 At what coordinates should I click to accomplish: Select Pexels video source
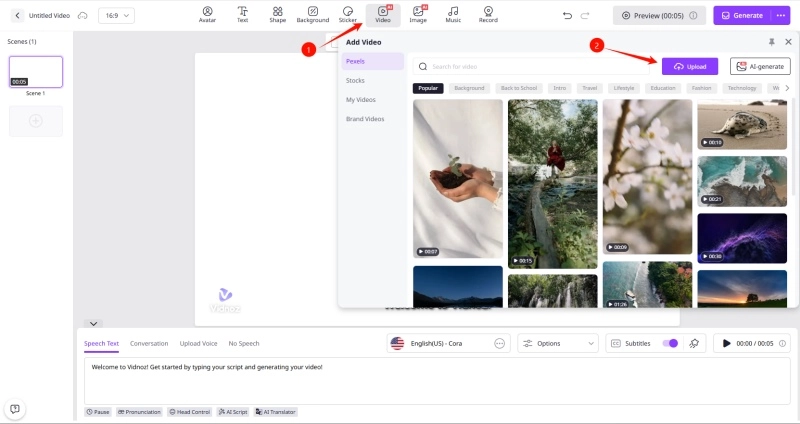point(372,61)
